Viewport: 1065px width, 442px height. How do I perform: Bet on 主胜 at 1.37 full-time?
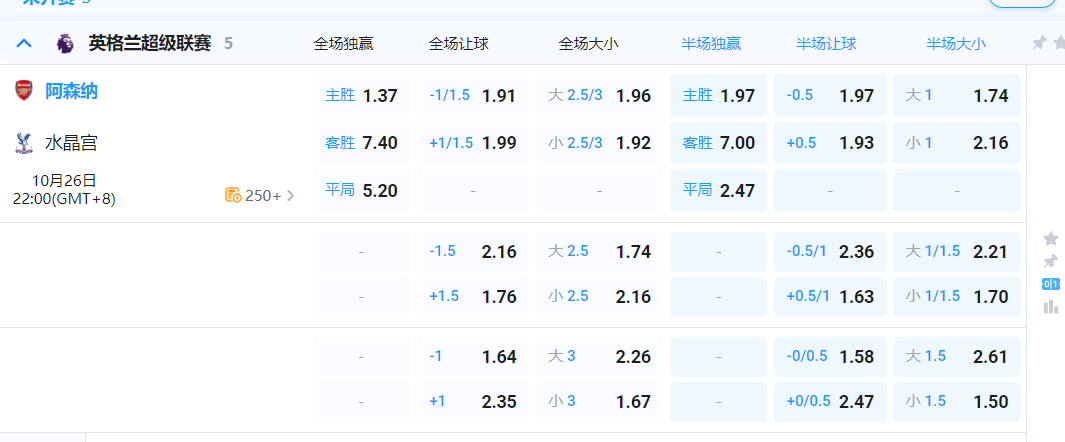pos(361,96)
